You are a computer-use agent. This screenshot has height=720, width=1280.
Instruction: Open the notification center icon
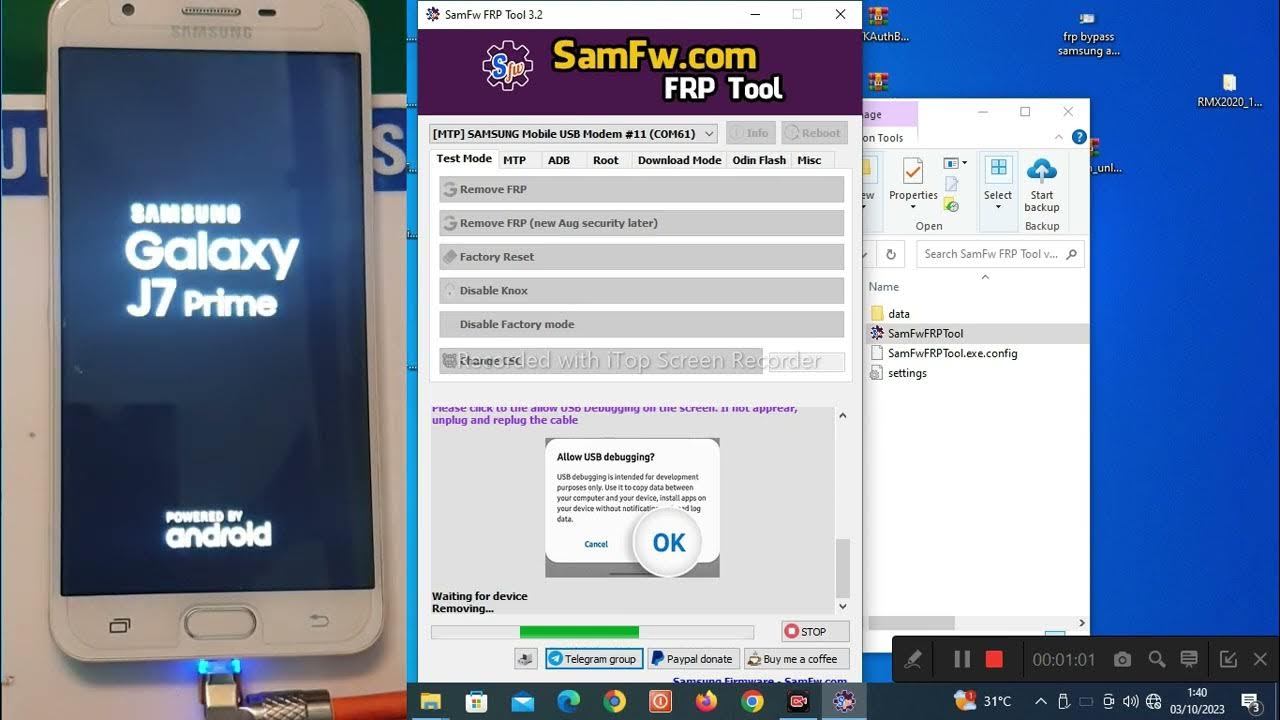click(x=1250, y=701)
